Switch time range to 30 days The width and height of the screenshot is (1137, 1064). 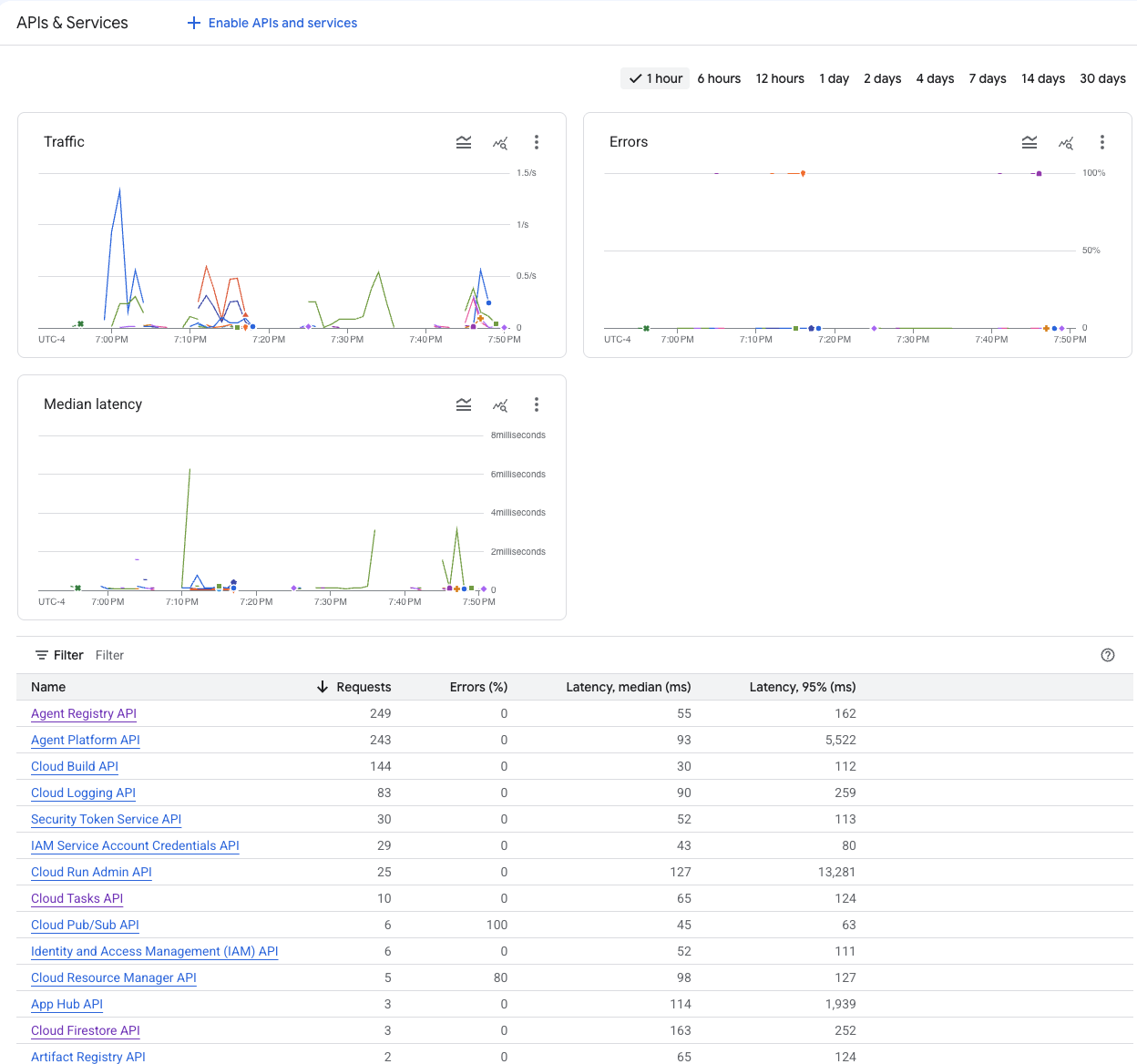tap(1102, 78)
